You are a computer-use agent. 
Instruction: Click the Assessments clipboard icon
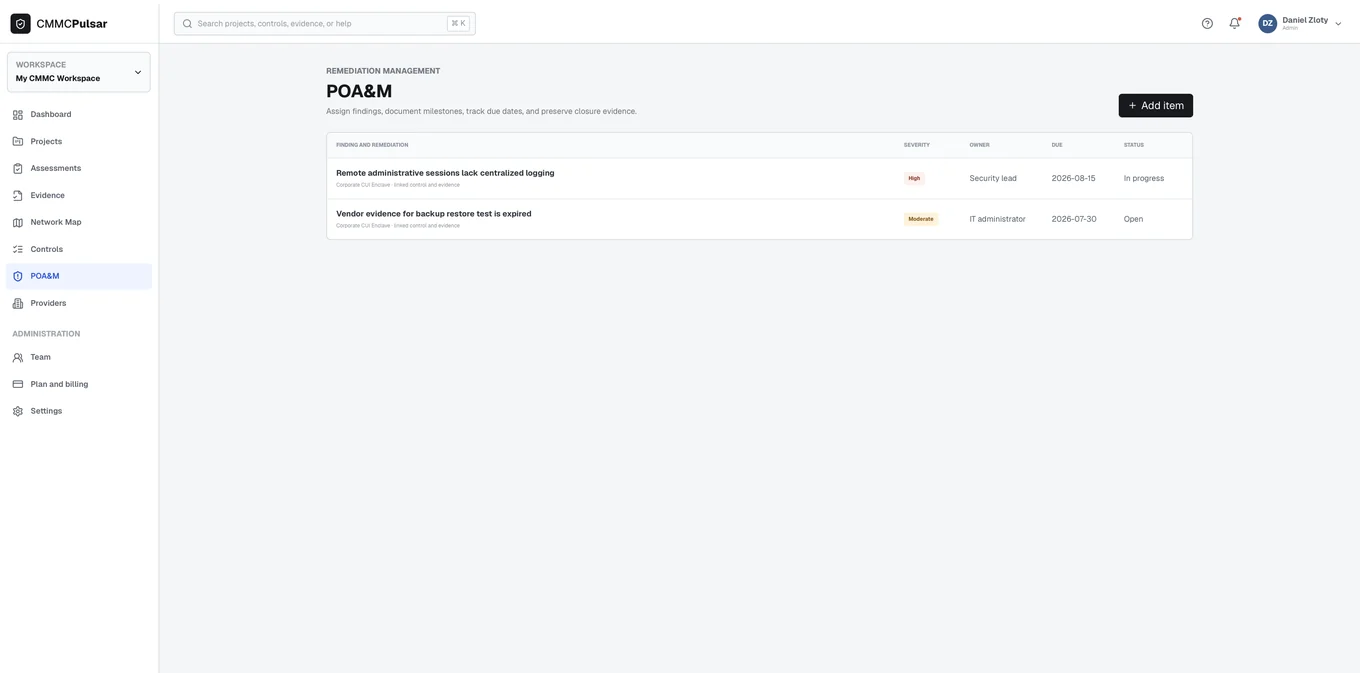(x=18, y=169)
